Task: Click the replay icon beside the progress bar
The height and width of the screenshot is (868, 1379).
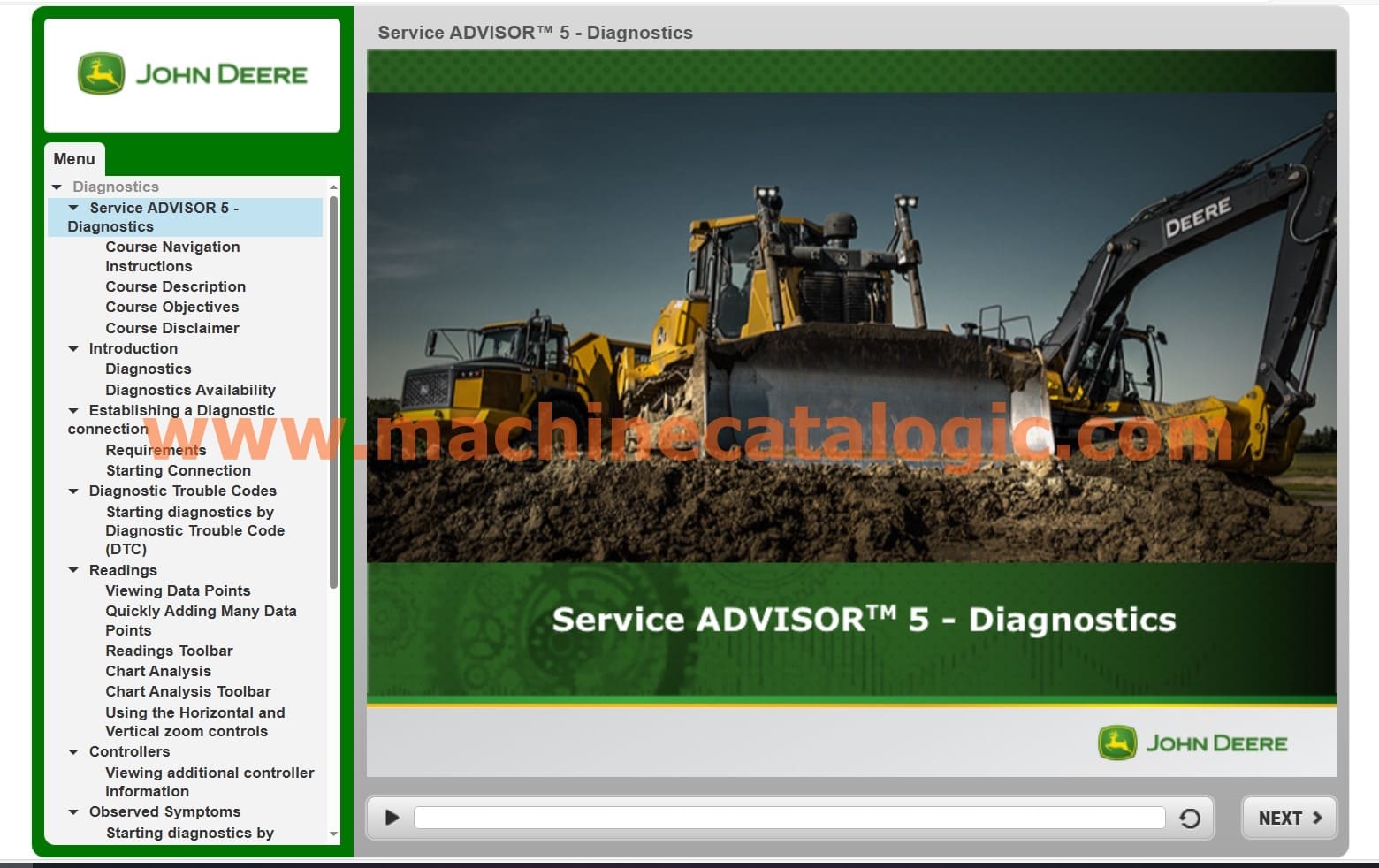Action: tap(1190, 819)
